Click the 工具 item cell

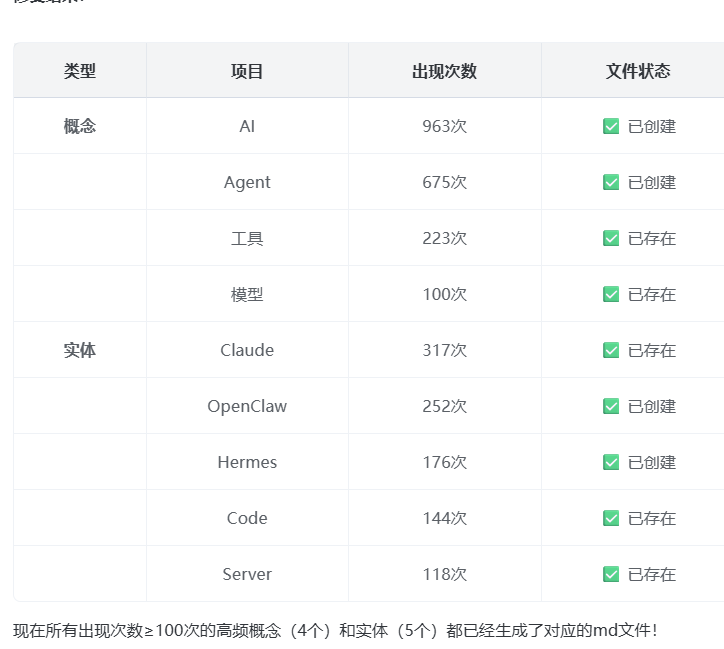247,238
